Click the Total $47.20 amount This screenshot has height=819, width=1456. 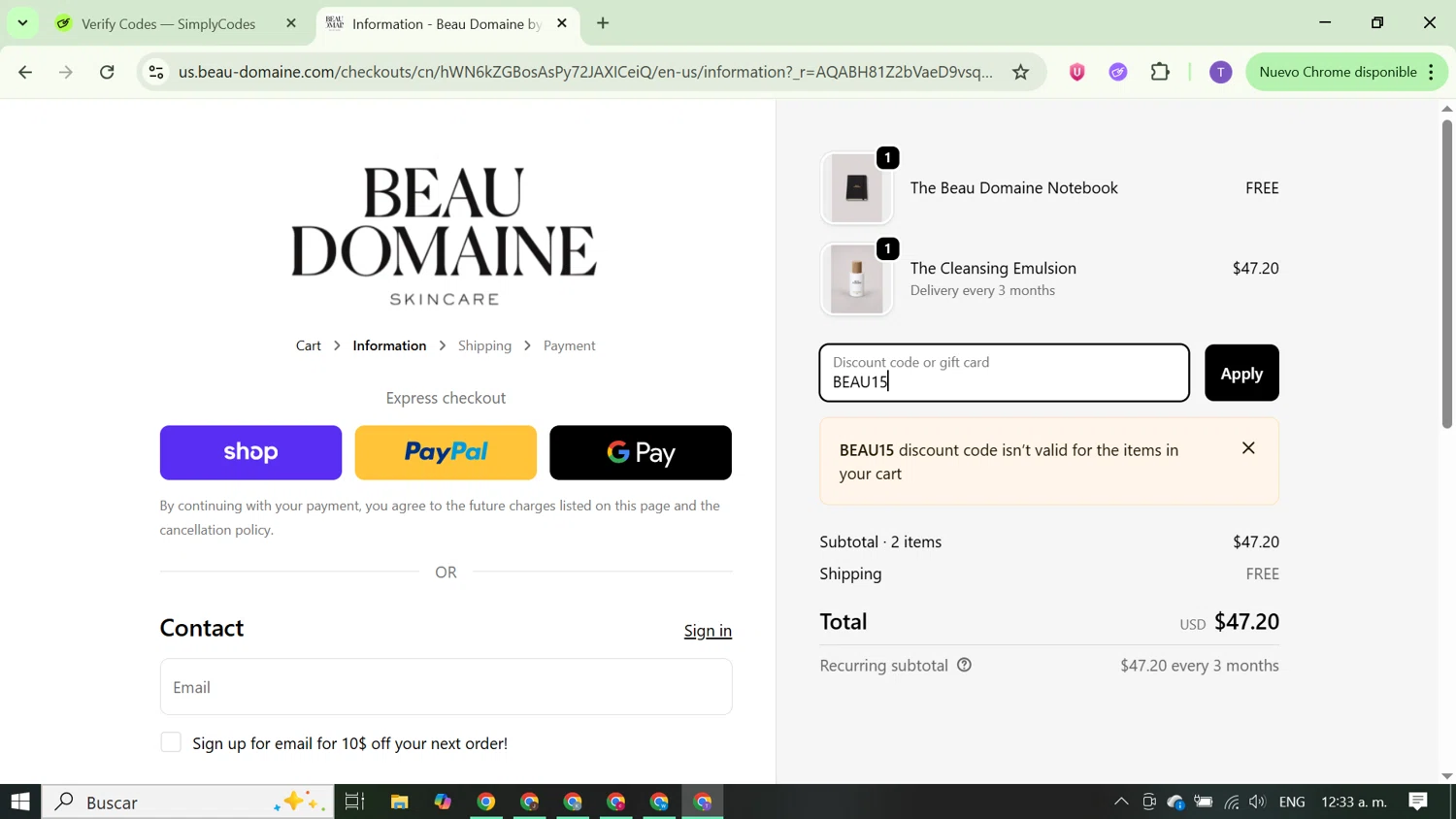[1246, 621]
